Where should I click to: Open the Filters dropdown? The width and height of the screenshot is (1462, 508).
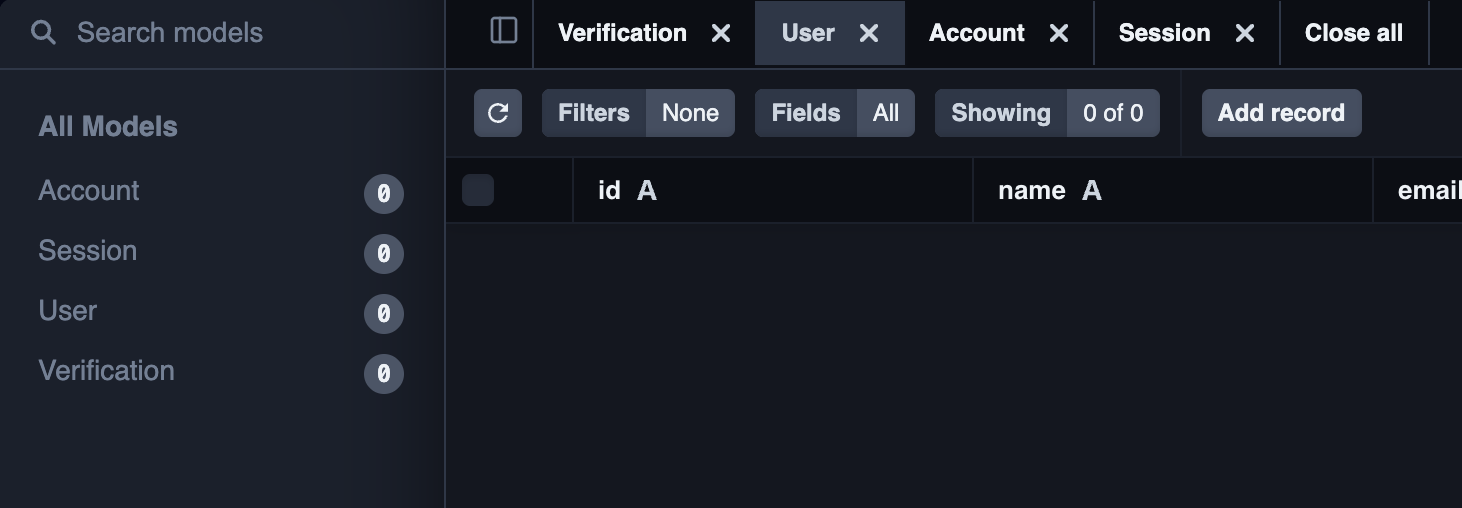(638, 113)
